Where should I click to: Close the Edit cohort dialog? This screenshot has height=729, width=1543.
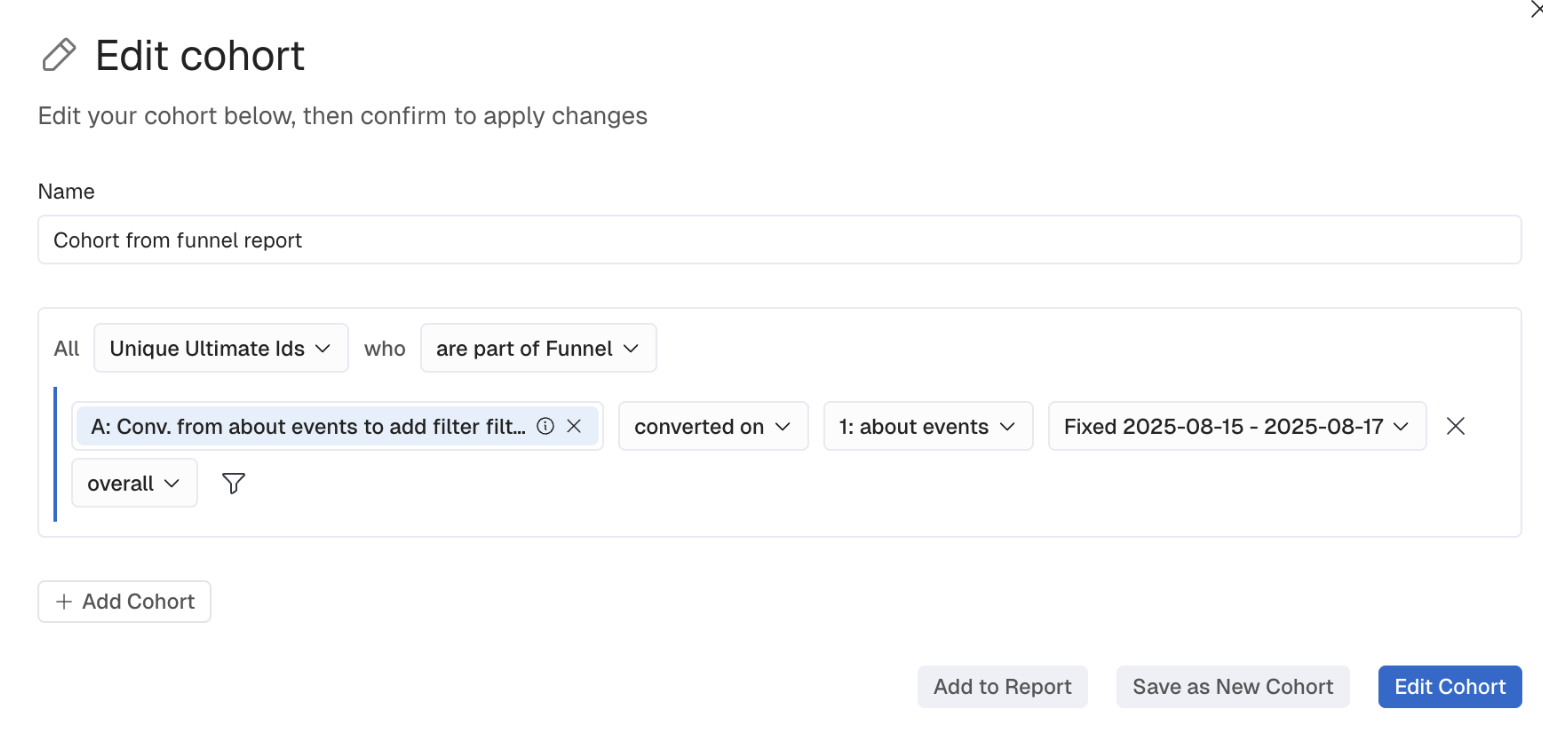click(x=1537, y=10)
